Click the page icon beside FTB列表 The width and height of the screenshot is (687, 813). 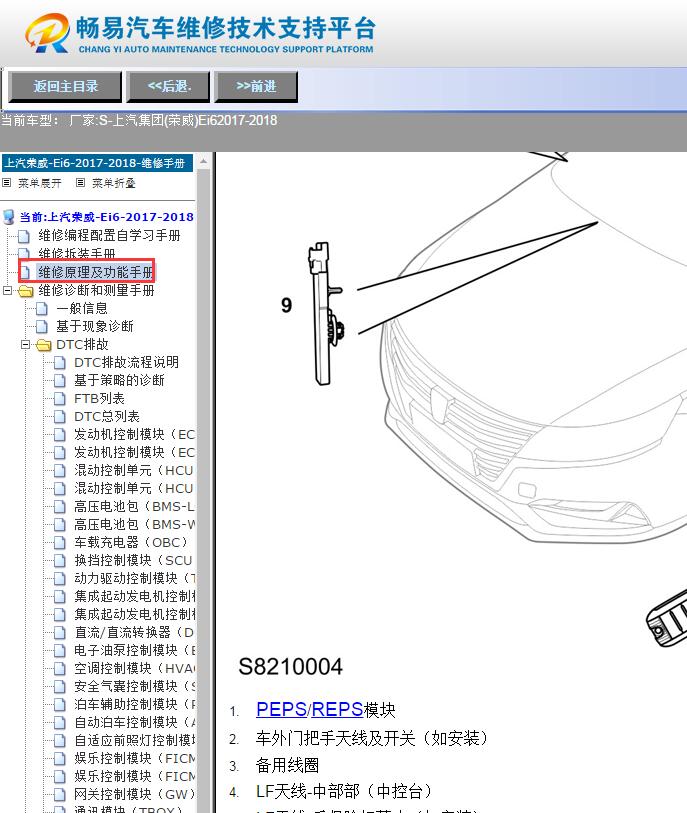point(60,399)
